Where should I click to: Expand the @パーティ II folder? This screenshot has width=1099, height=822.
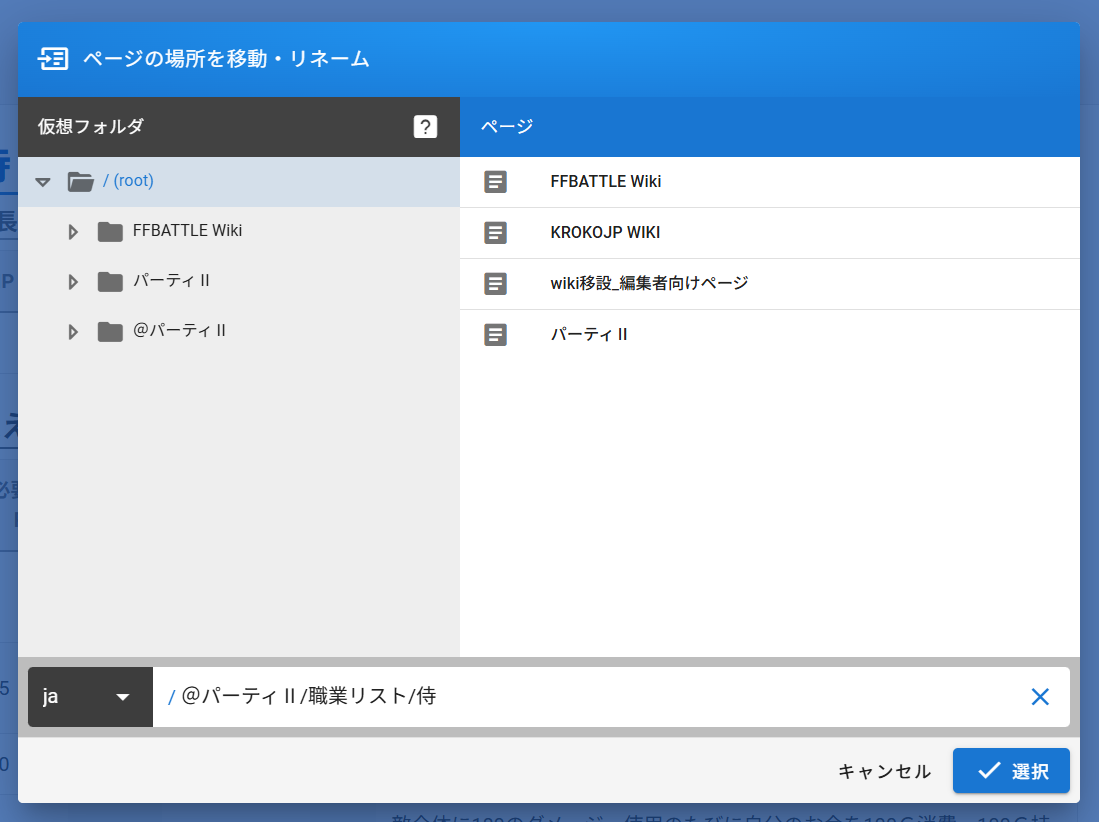pyautogui.click(x=72, y=332)
